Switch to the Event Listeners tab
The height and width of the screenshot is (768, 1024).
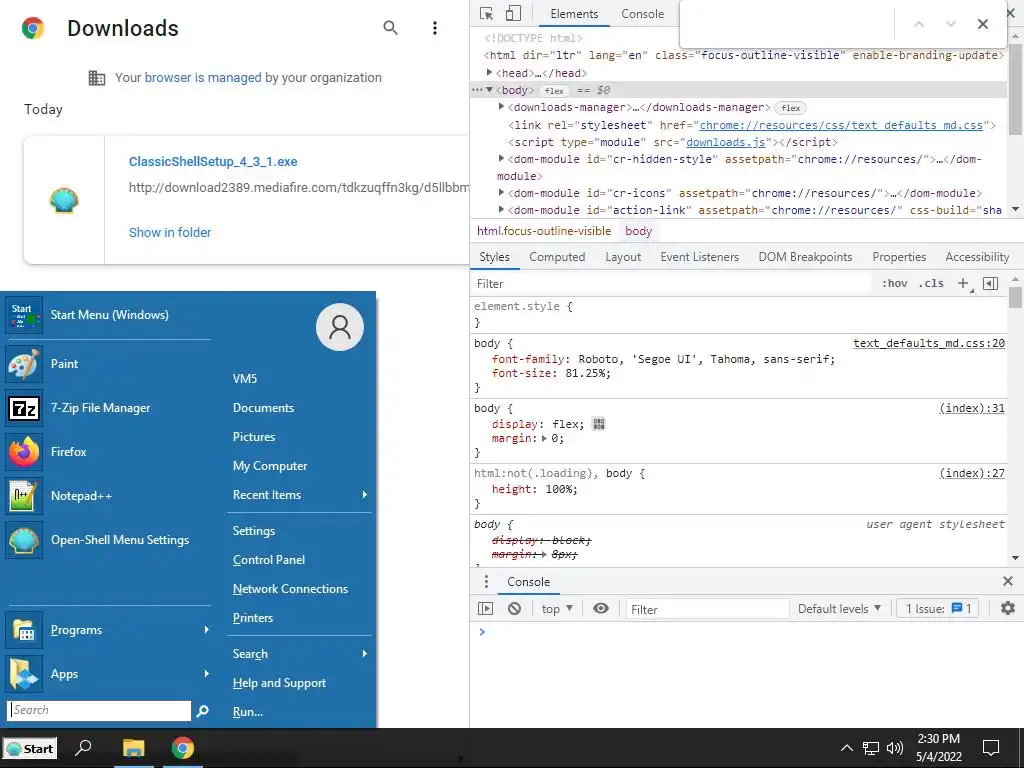pyautogui.click(x=699, y=257)
